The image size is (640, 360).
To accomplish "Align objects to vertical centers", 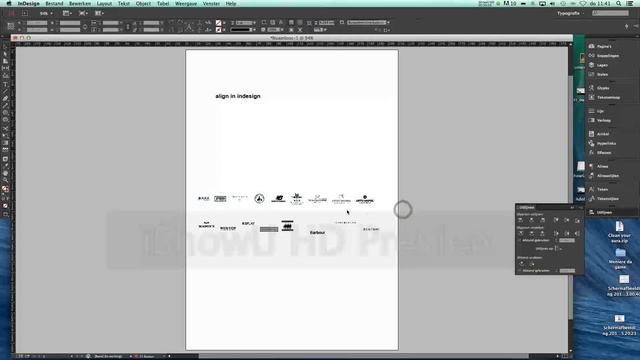I will [567, 220].
